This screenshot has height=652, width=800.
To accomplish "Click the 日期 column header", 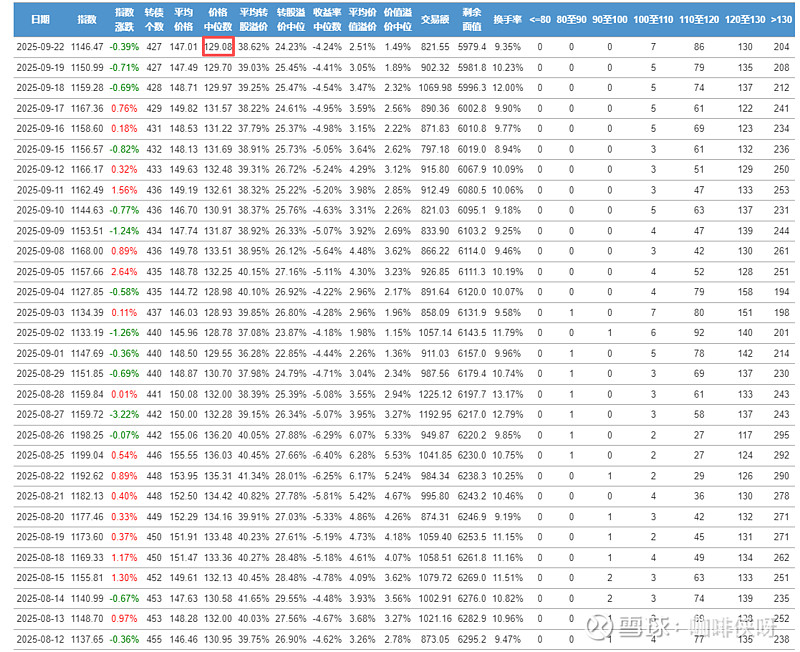I will click(39, 19).
